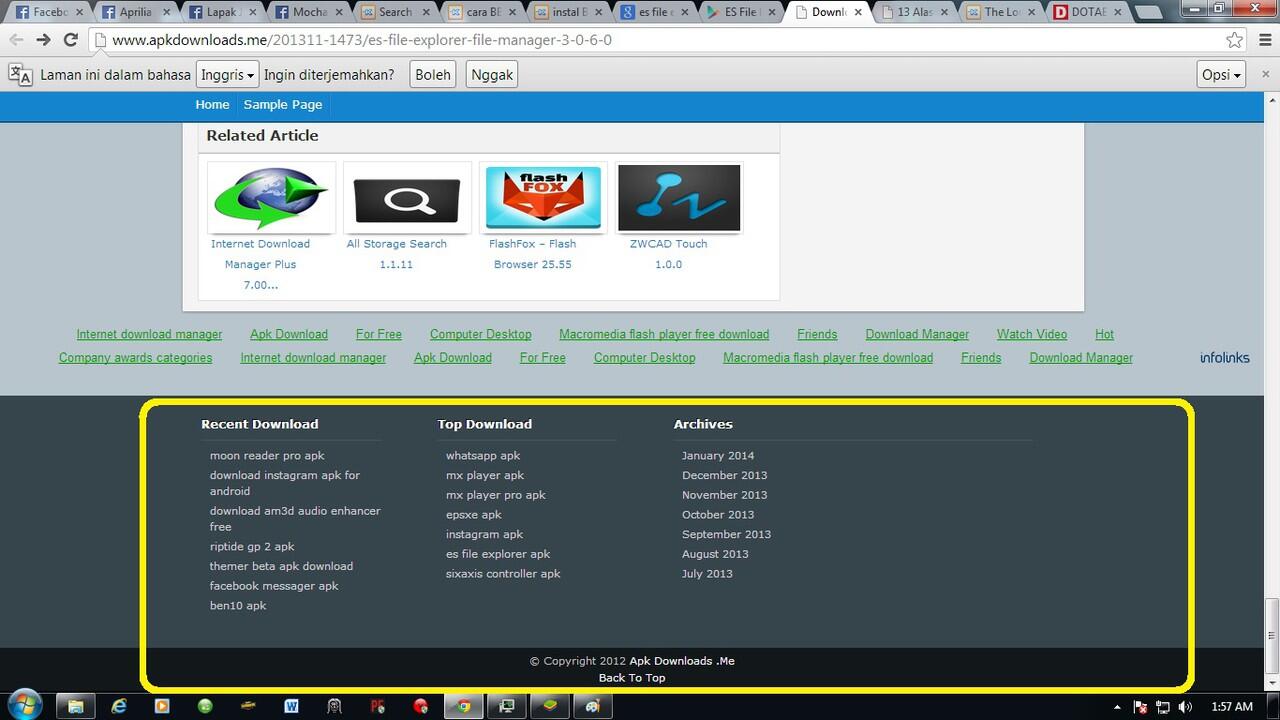Click the Nggak button to decline translation

491,75
